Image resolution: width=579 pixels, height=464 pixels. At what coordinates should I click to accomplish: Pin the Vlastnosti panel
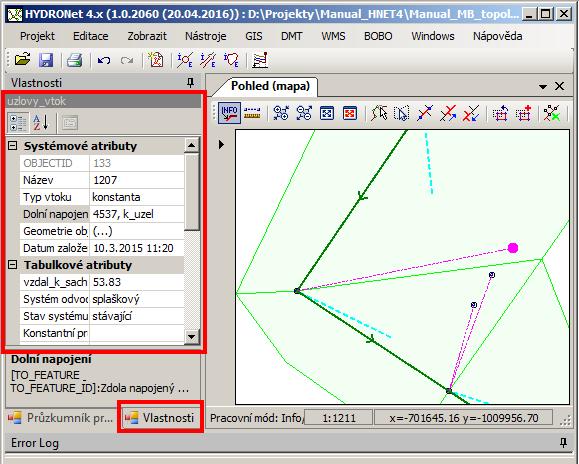click(x=191, y=83)
